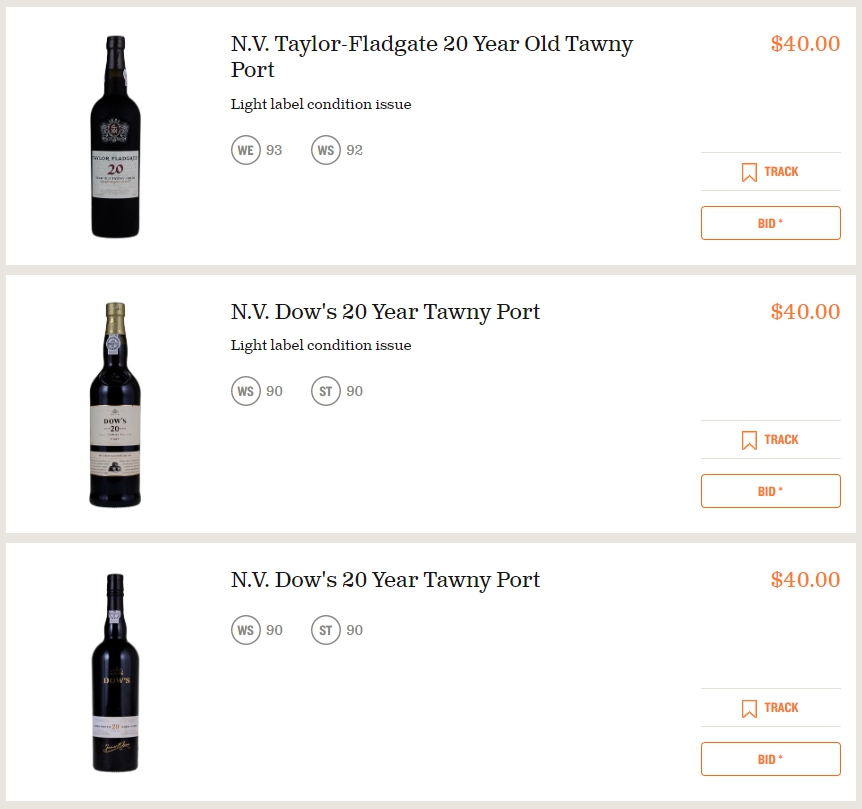Open the second N.V. Dow's 20 Year title

click(x=385, y=312)
